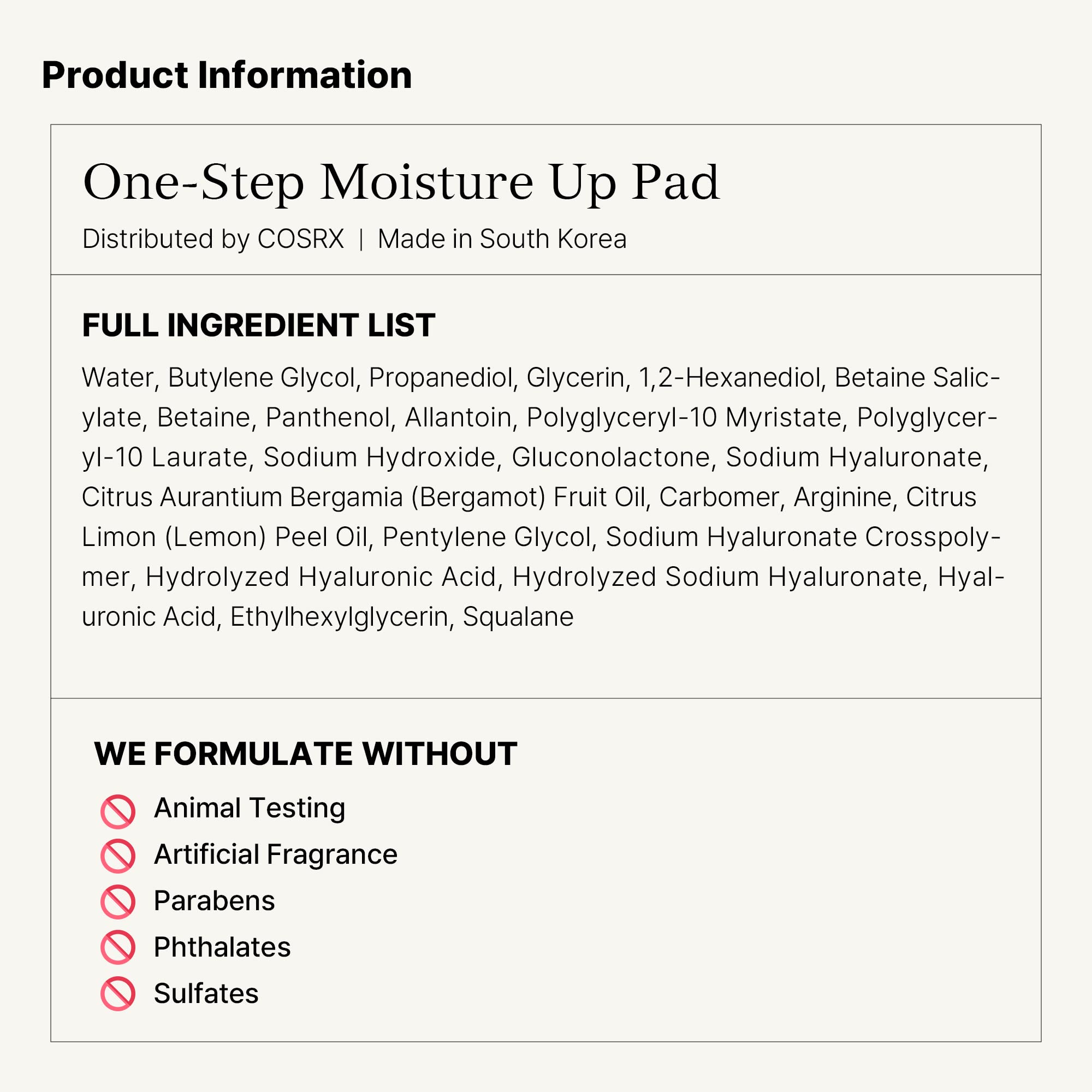The width and height of the screenshot is (1092, 1092).
Task: Click the word Squalane in the ingredients
Action: click(518, 616)
